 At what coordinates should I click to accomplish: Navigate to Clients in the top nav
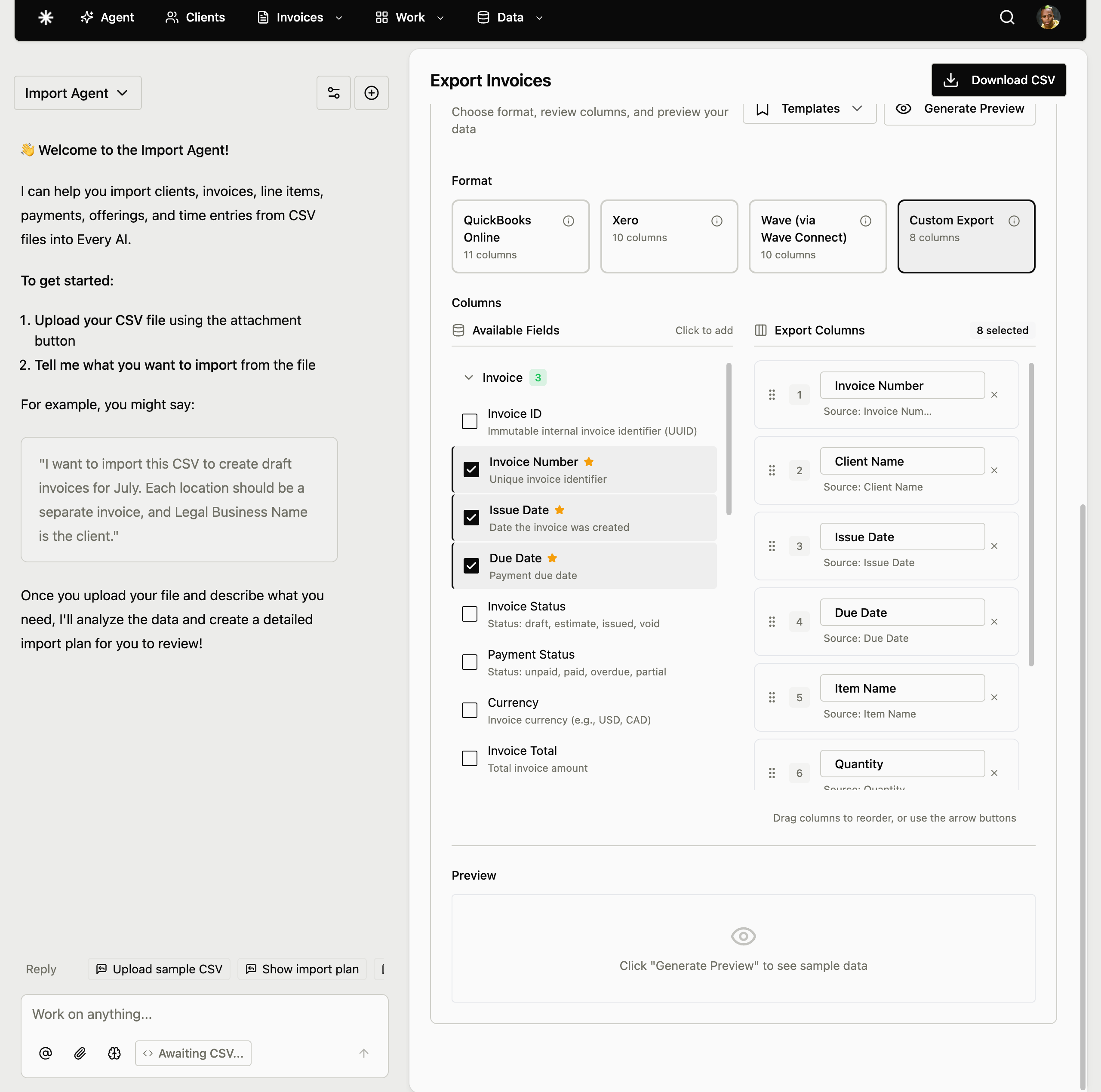(x=194, y=17)
